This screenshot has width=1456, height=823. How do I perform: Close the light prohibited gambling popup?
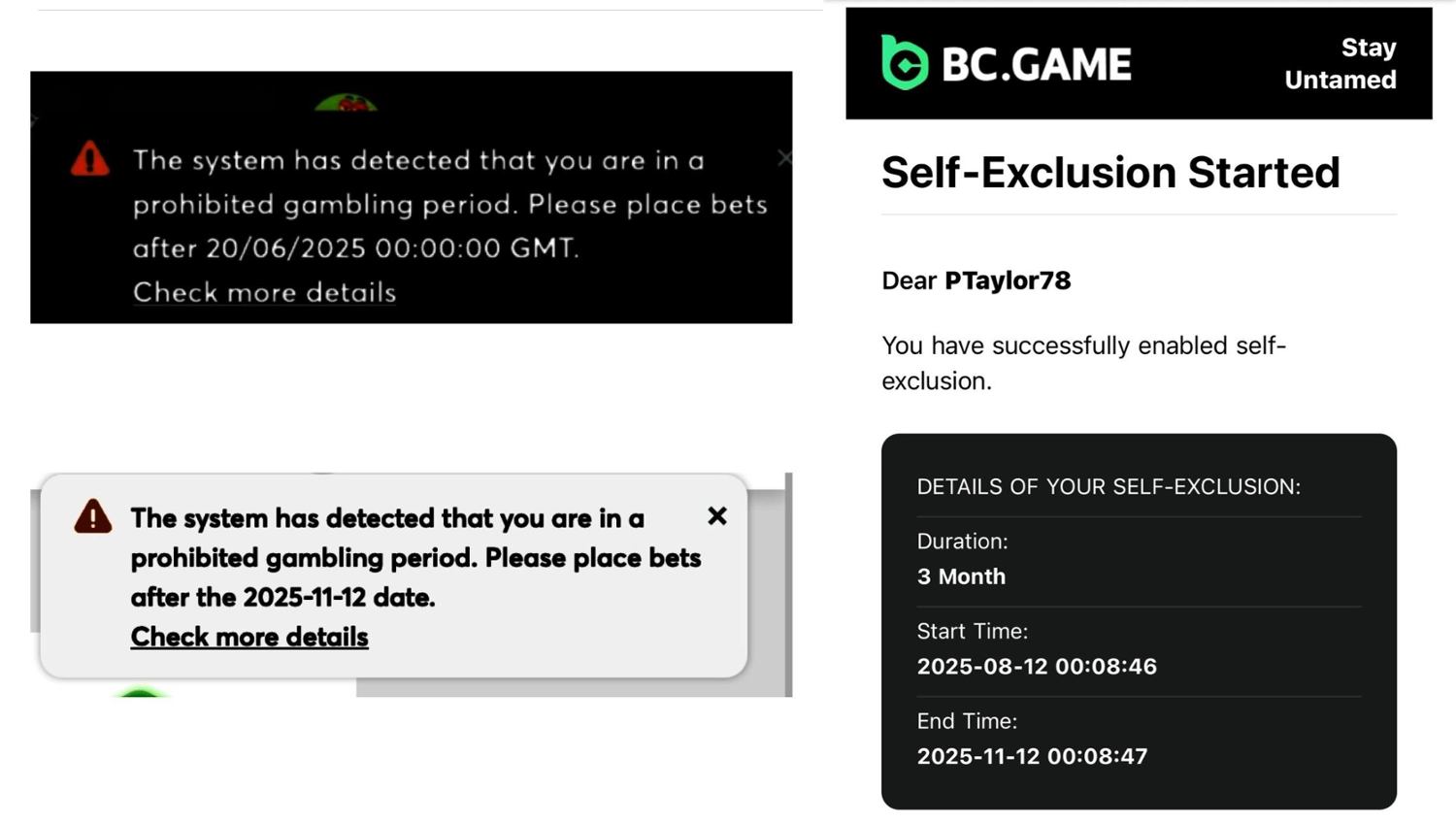tap(717, 516)
